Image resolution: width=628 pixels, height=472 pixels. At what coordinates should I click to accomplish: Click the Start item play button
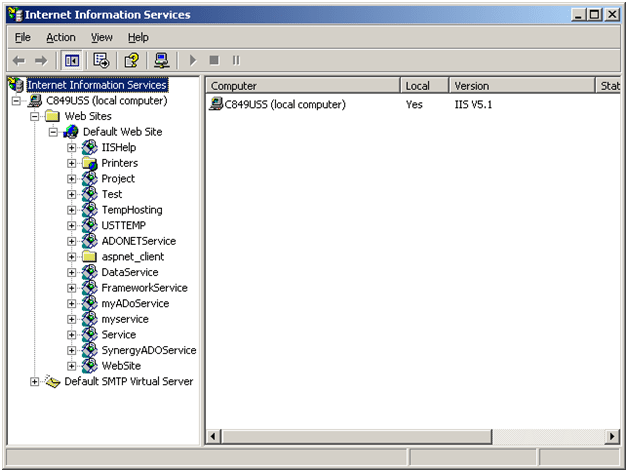click(193, 61)
